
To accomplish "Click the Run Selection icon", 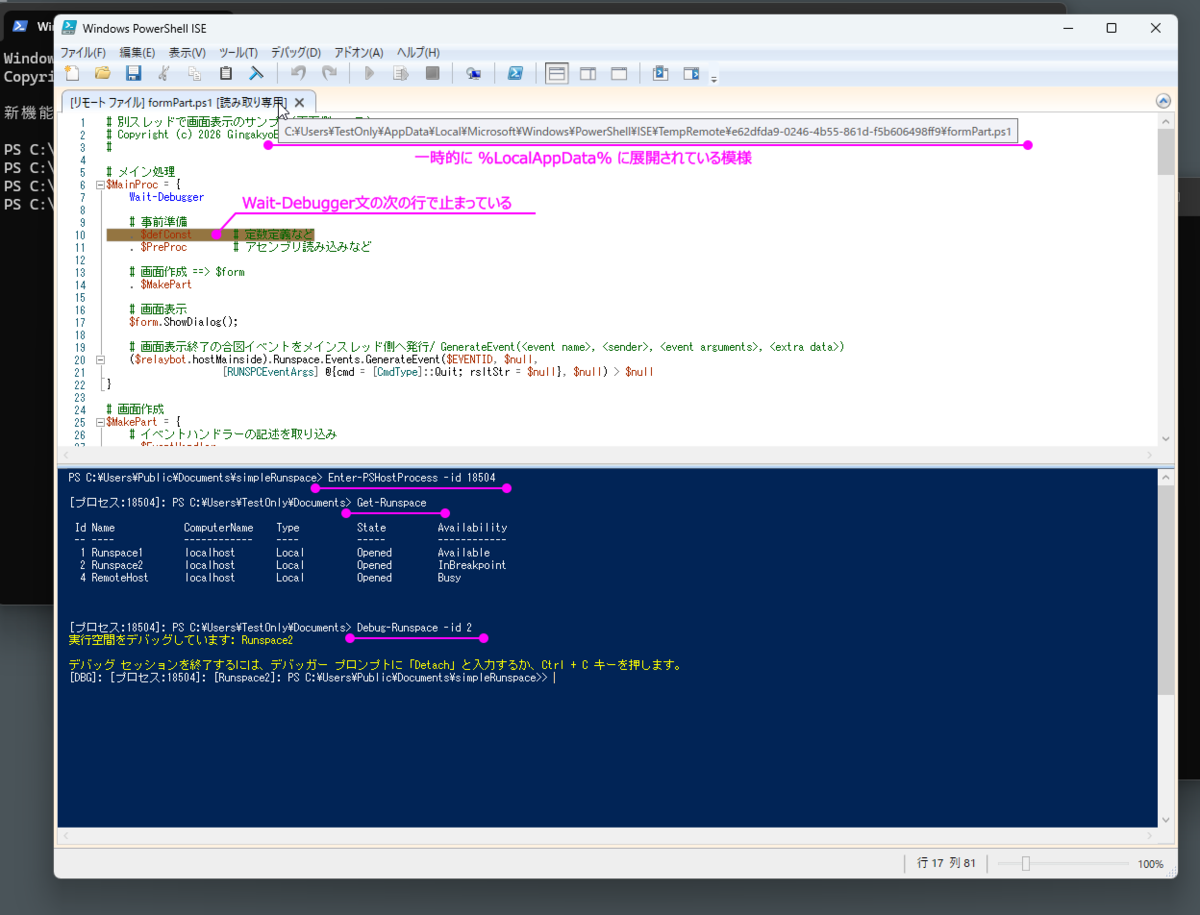I will coord(401,73).
